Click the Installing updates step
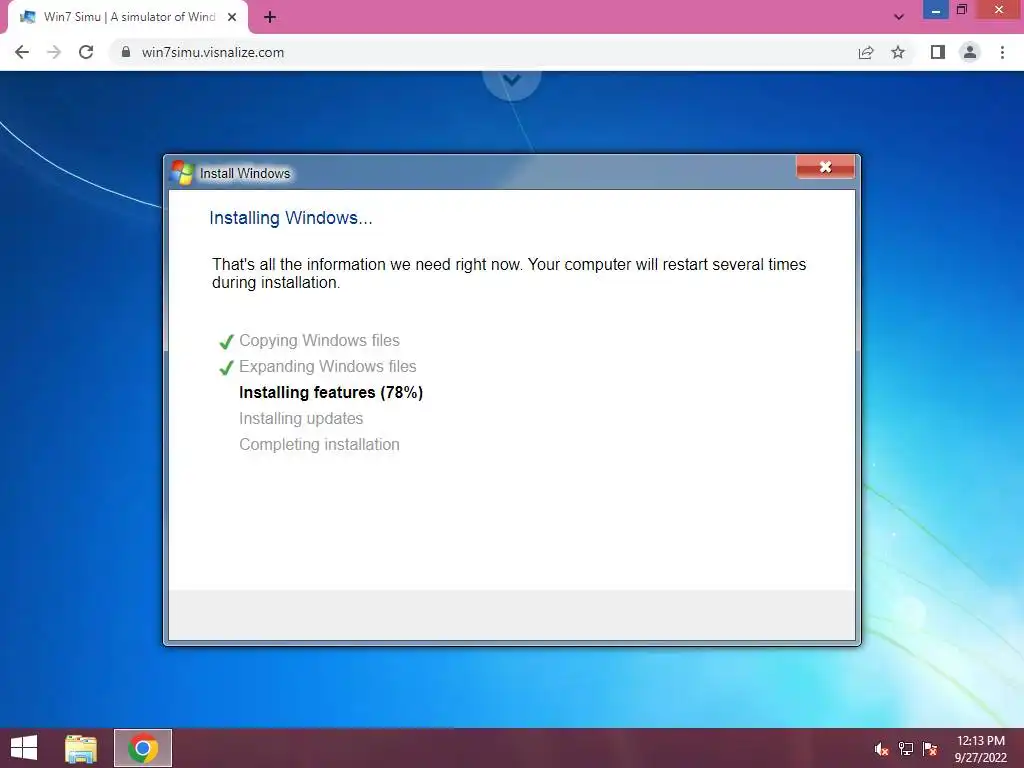 (x=301, y=419)
